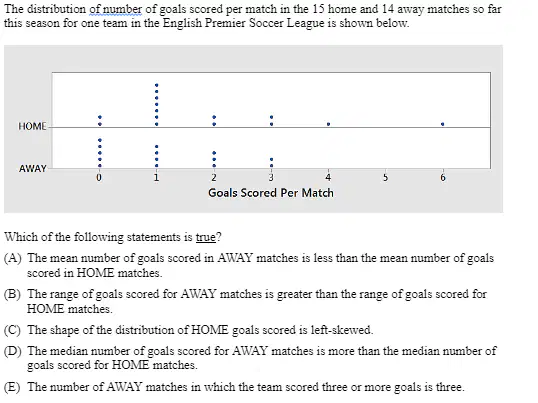Viewport: 538px width, 403px height.
Task: Click the underlined 'of number' phrase
Action: tap(116, 9)
